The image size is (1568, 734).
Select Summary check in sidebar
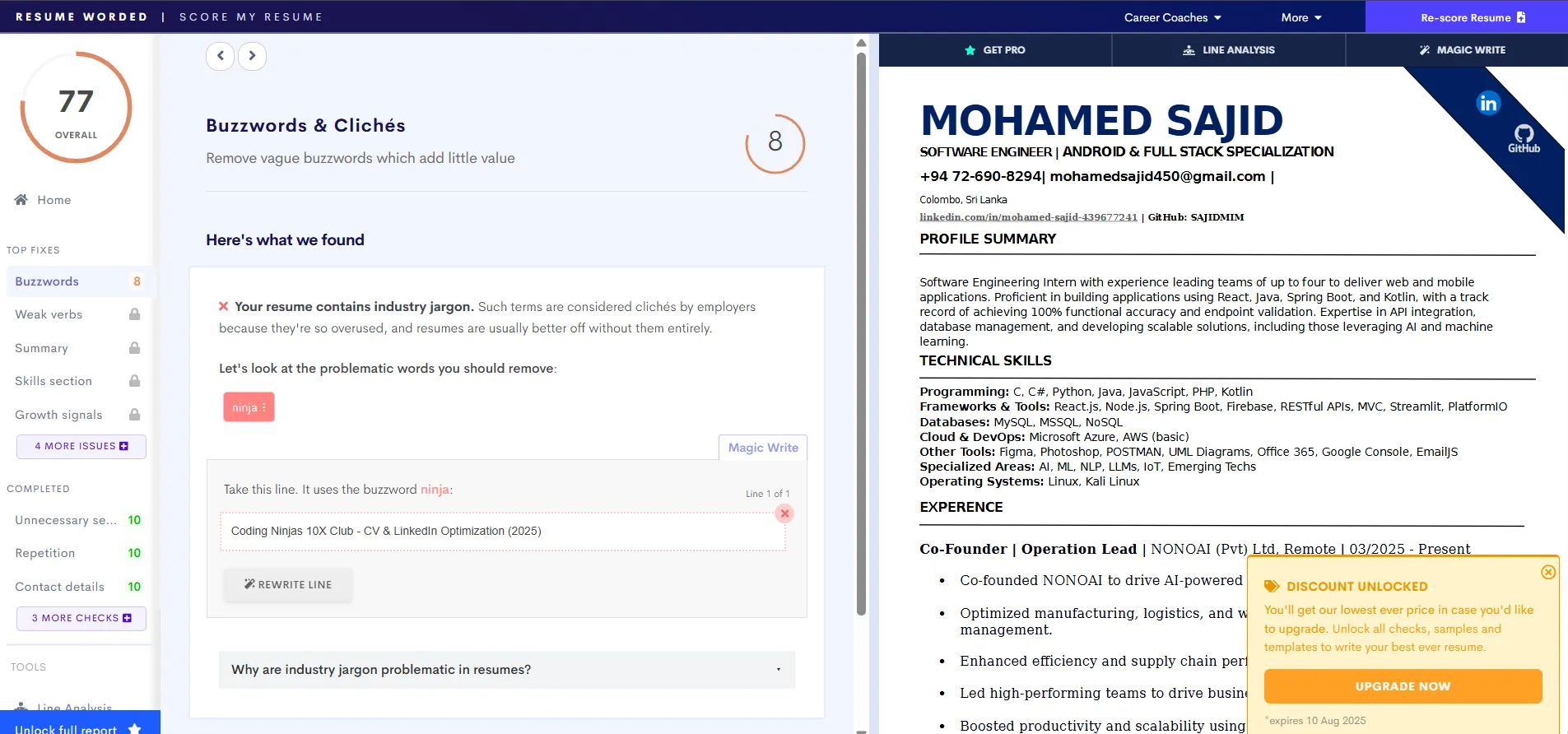[x=41, y=348]
